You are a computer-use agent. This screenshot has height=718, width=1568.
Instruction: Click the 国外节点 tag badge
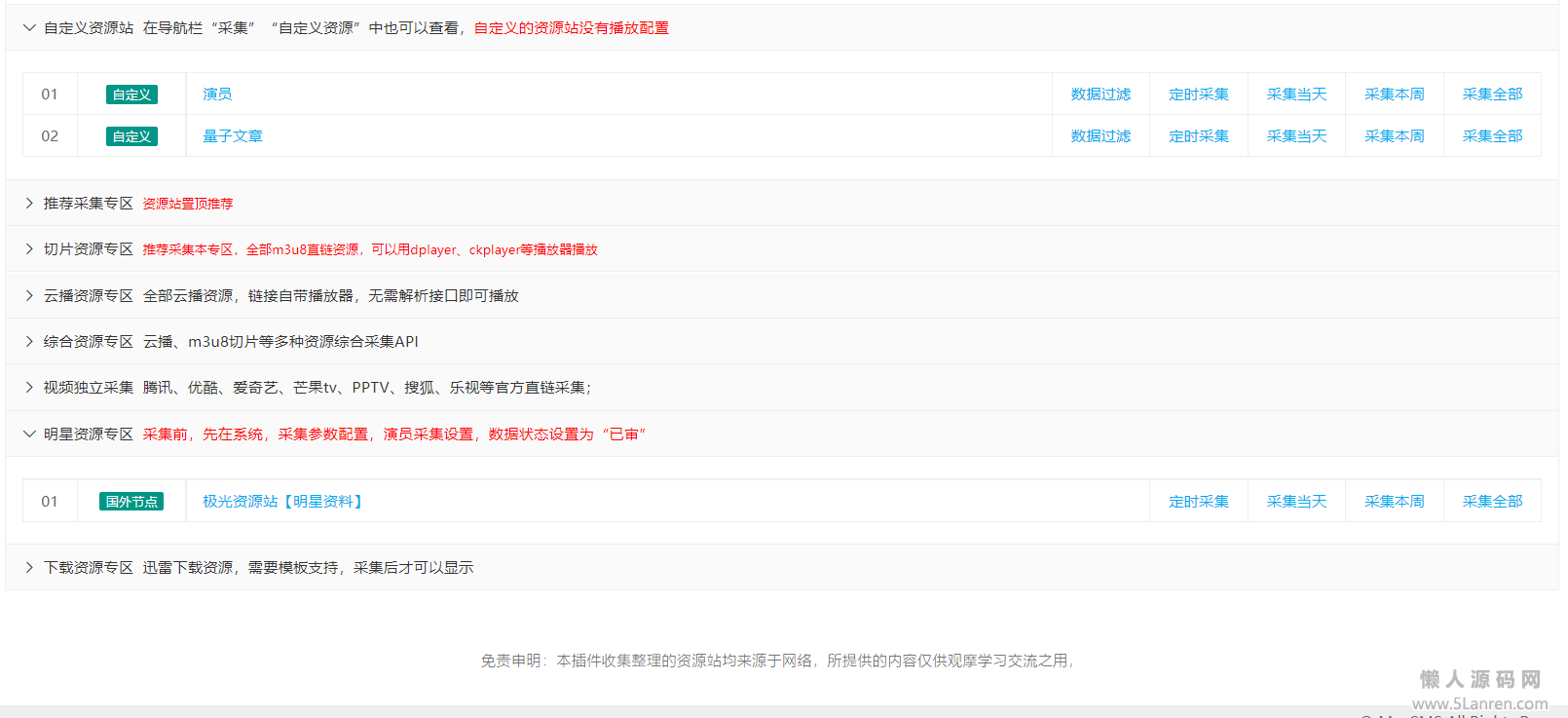tap(131, 502)
